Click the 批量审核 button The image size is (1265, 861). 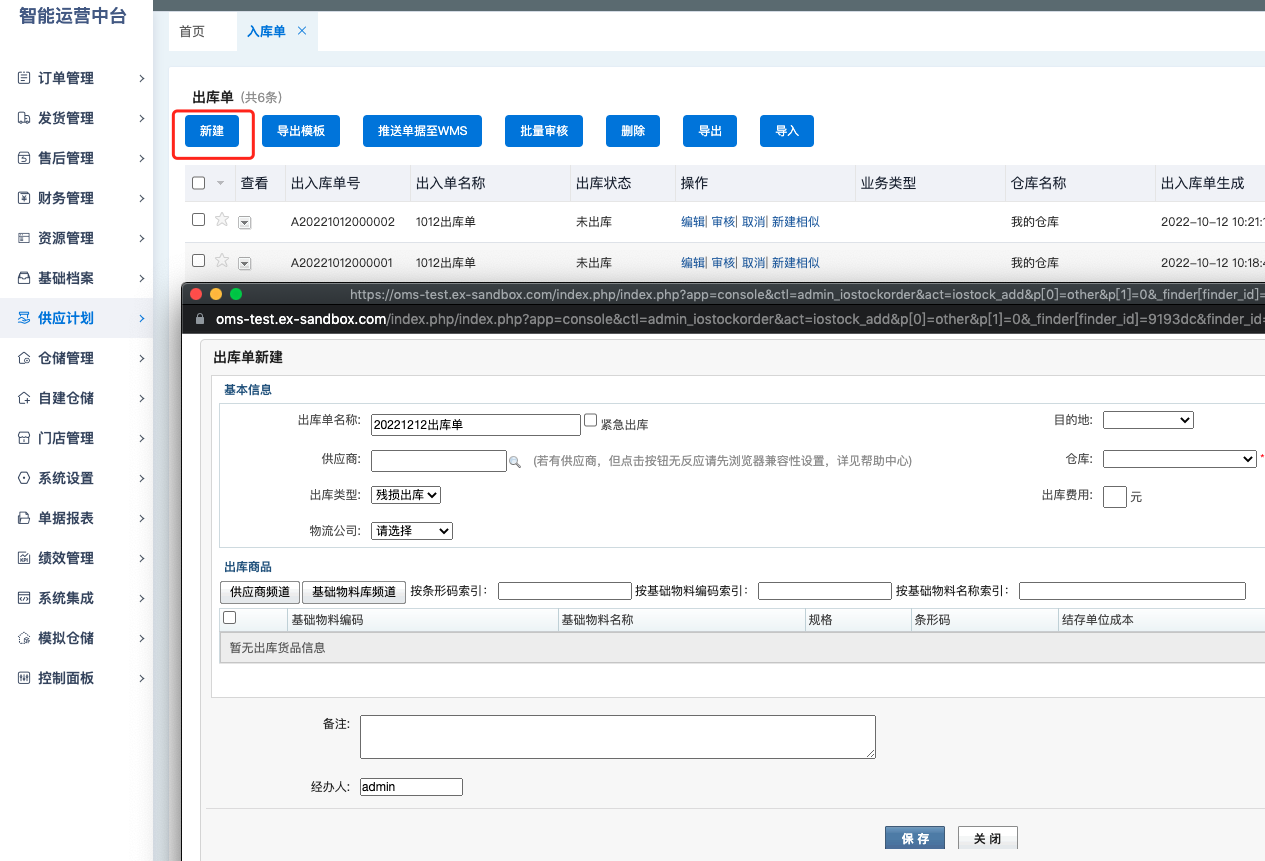coord(544,131)
